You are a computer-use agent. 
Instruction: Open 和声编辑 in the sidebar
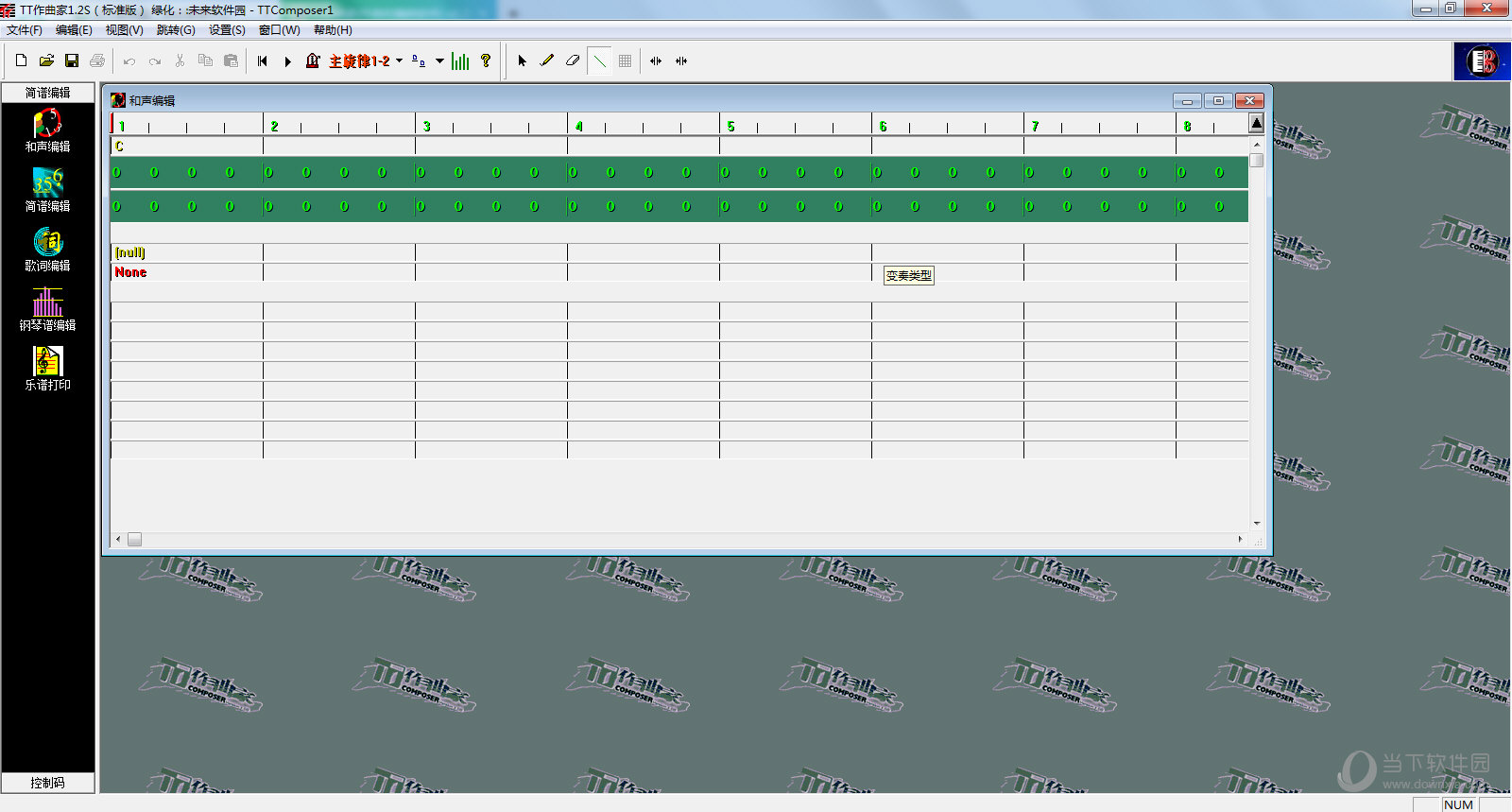click(x=47, y=130)
